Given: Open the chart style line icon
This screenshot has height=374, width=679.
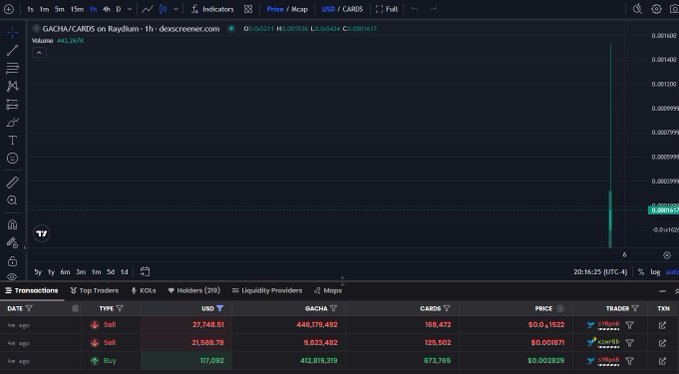Looking at the screenshot, I should (x=147, y=9).
